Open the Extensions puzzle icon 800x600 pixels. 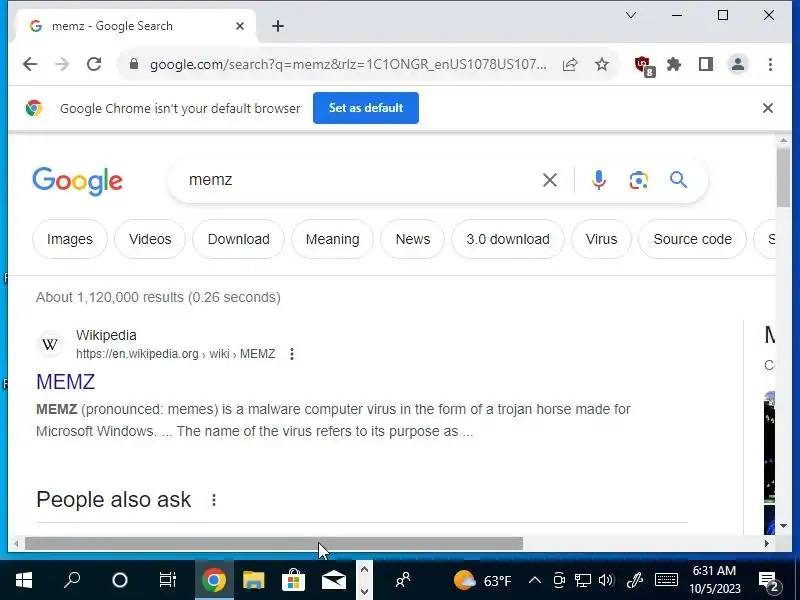(x=674, y=64)
